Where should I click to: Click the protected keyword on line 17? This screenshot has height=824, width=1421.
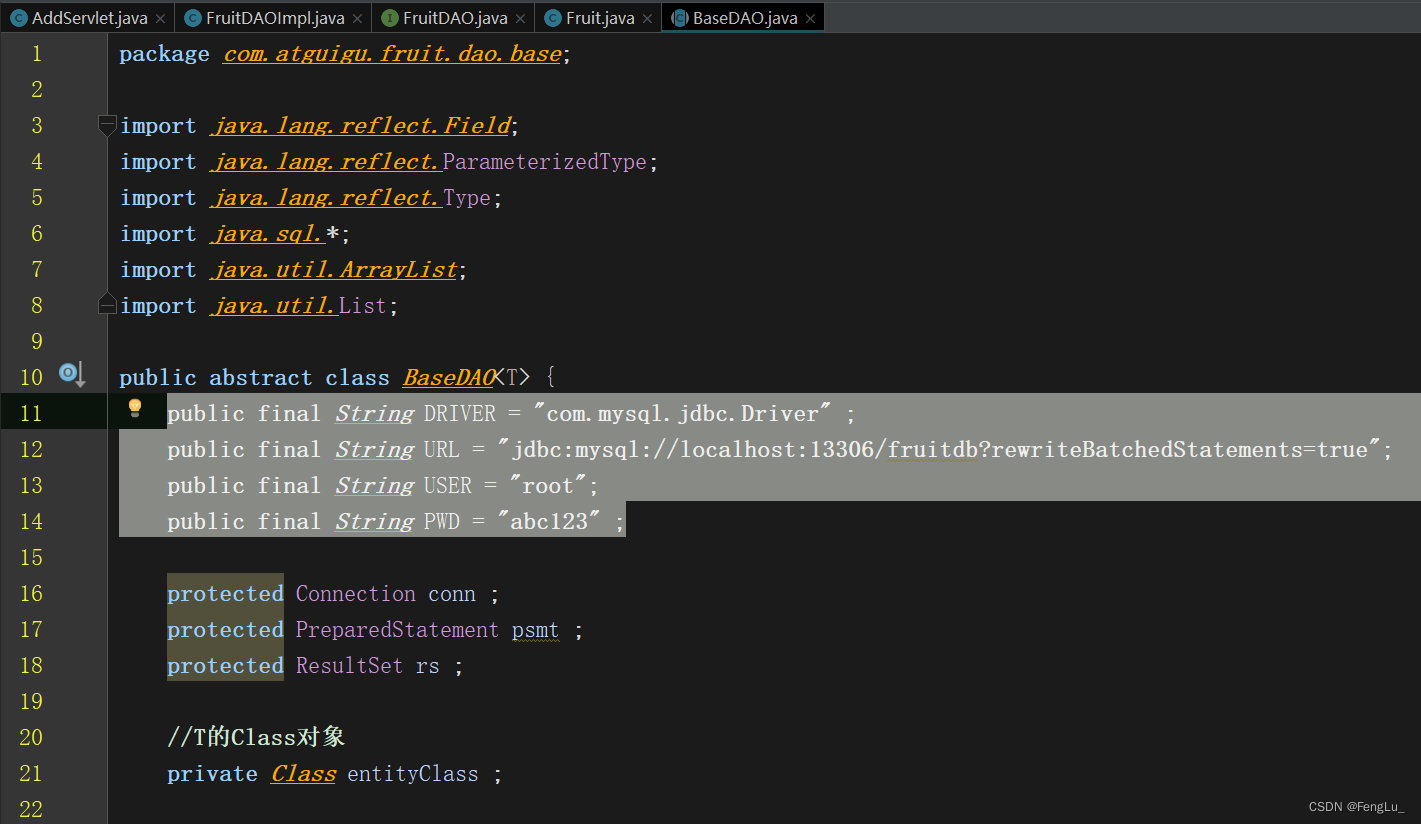pyautogui.click(x=225, y=630)
